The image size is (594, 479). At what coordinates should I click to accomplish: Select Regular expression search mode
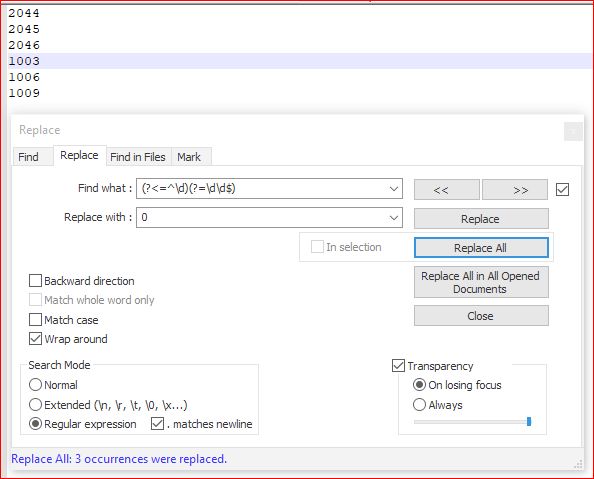tap(35, 423)
